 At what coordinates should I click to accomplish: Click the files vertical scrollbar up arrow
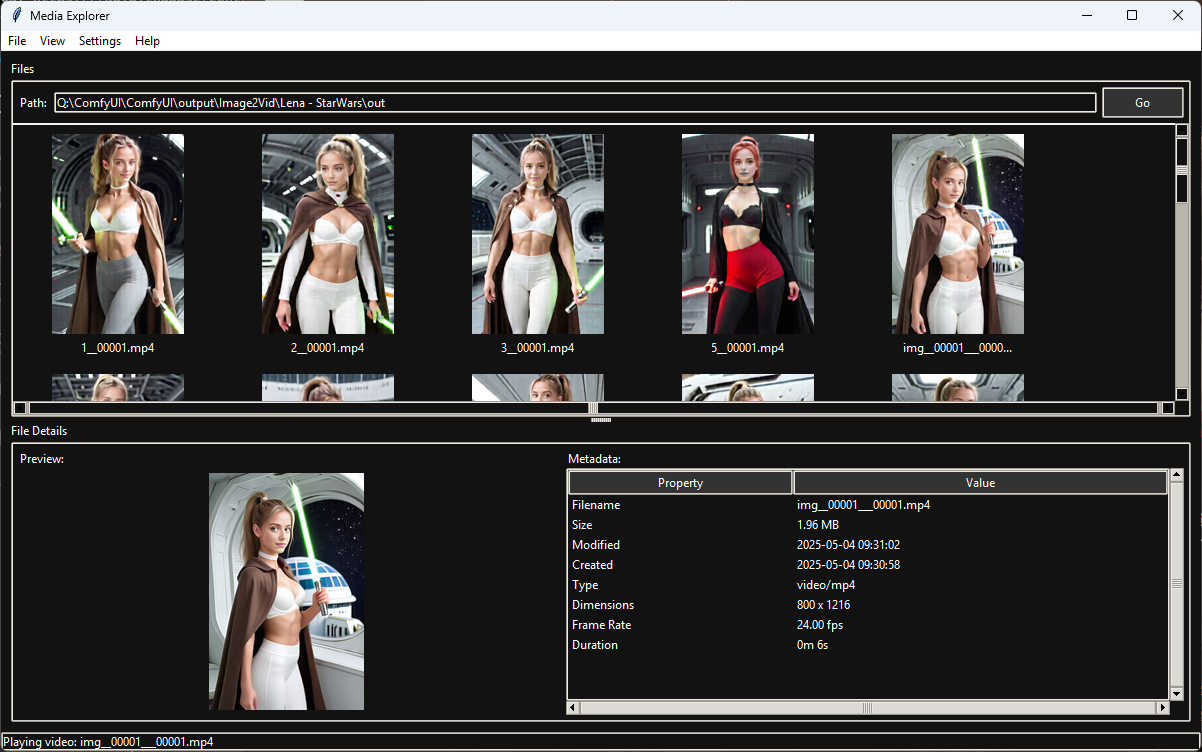(x=1182, y=131)
